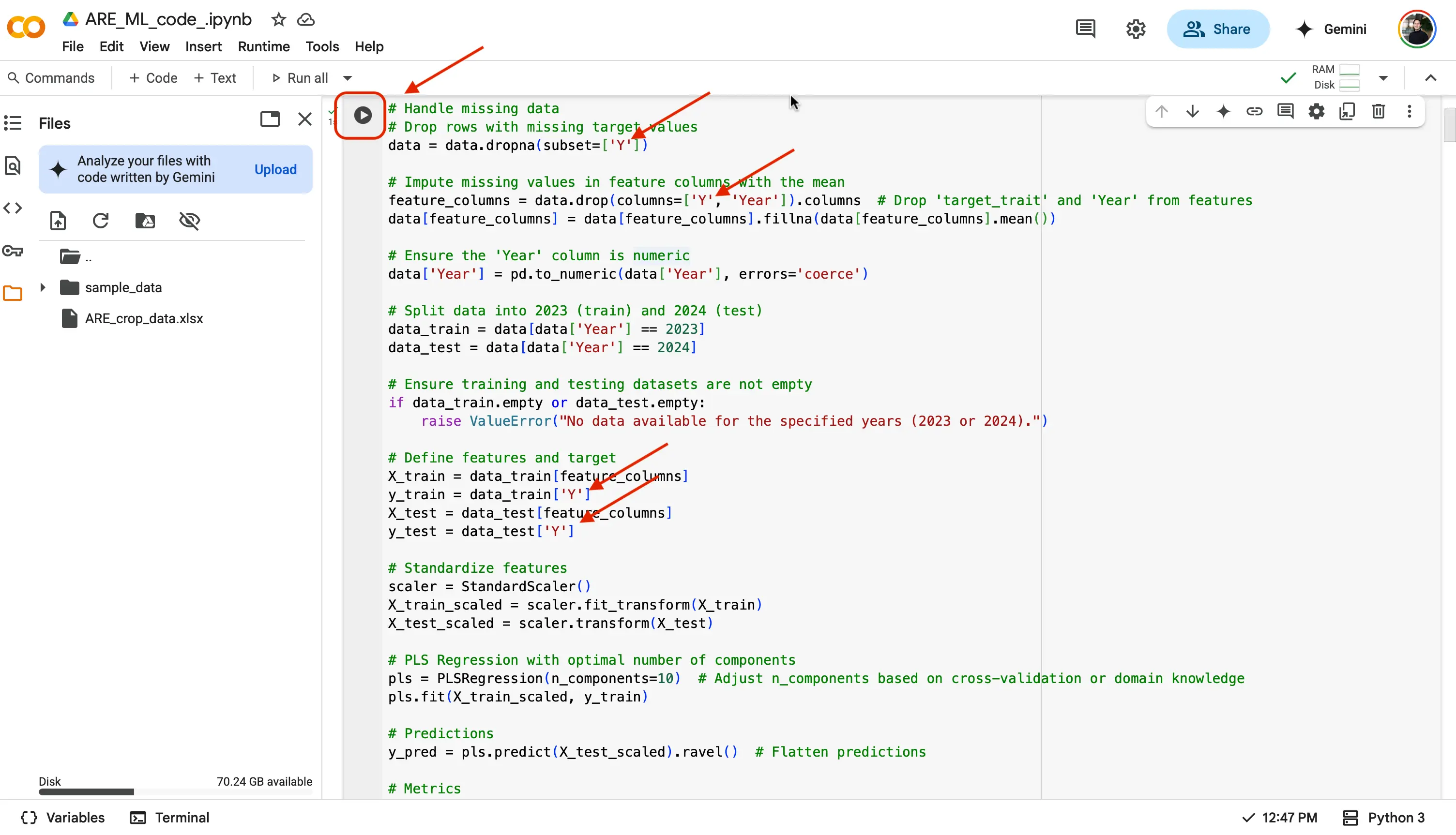Open the Edit menu
The width and height of the screenshot is (1456, 835).
111,46
